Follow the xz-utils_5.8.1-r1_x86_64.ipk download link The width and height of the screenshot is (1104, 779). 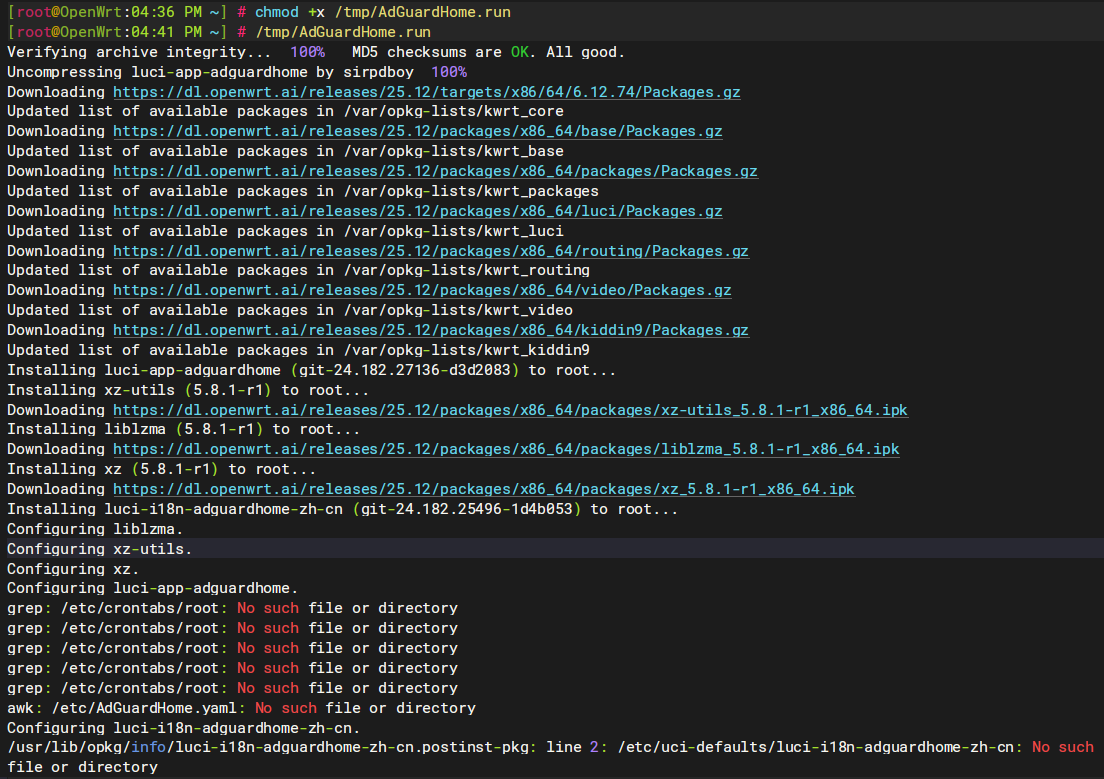(510, 410)
